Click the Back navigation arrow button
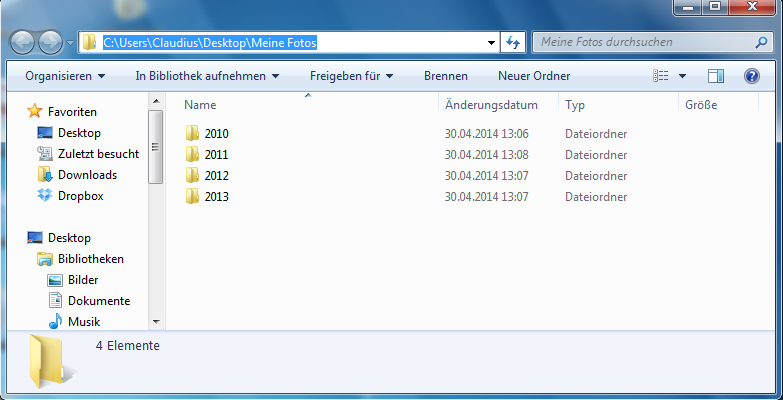Screen dimensions: 783x400 coord(23,42)
